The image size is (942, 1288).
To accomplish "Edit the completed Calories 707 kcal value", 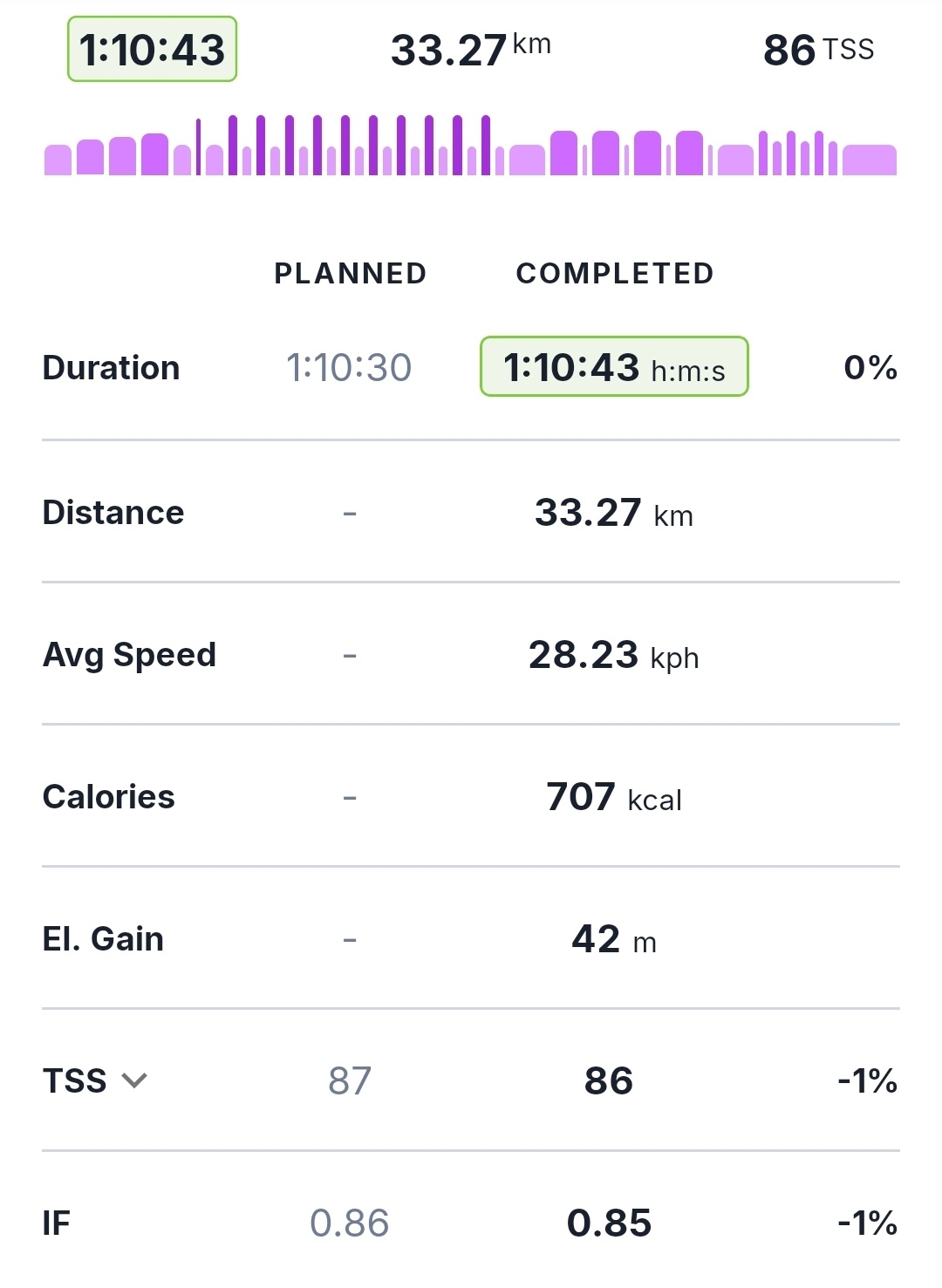I will coord(613,797).
